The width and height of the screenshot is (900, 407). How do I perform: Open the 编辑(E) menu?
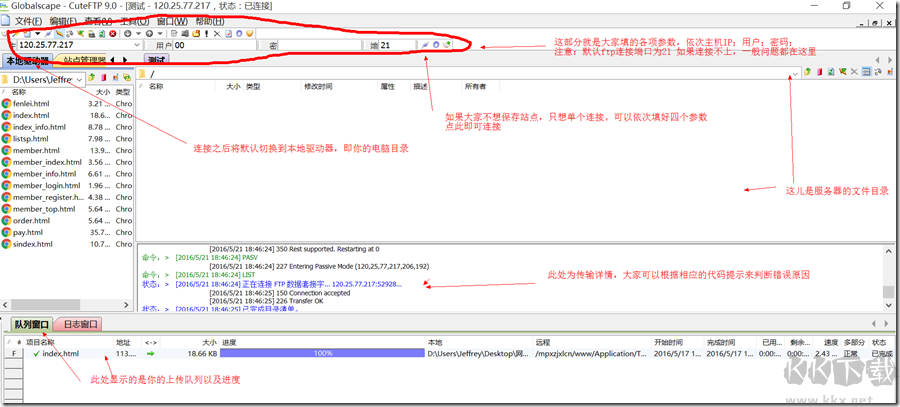(x=63, y=21)
